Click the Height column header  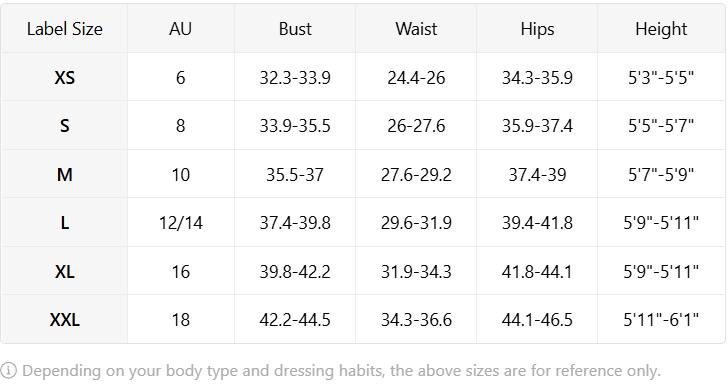(x=661, y=29)
